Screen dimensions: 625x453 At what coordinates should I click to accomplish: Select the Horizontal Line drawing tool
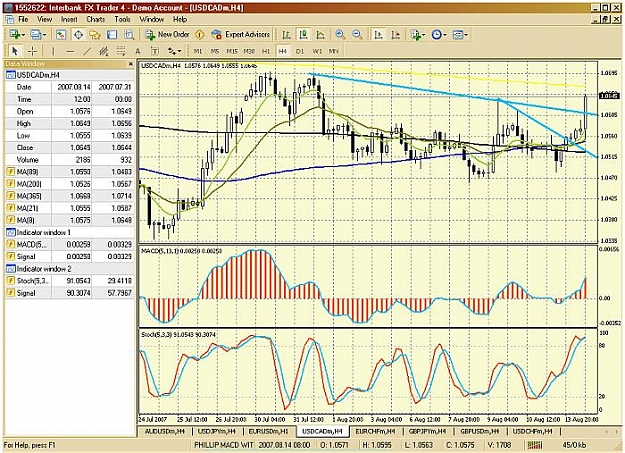(x=70, y=51)
